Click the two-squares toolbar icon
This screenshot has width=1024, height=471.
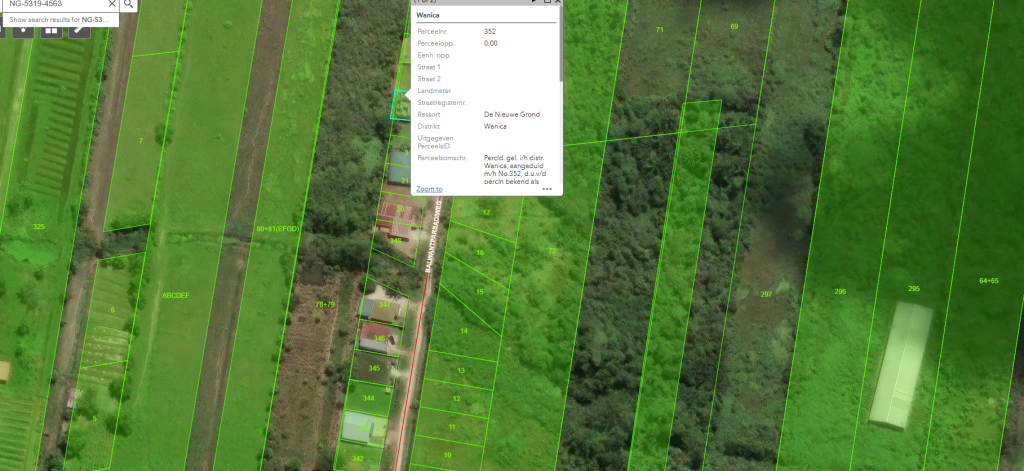(50, 28)
